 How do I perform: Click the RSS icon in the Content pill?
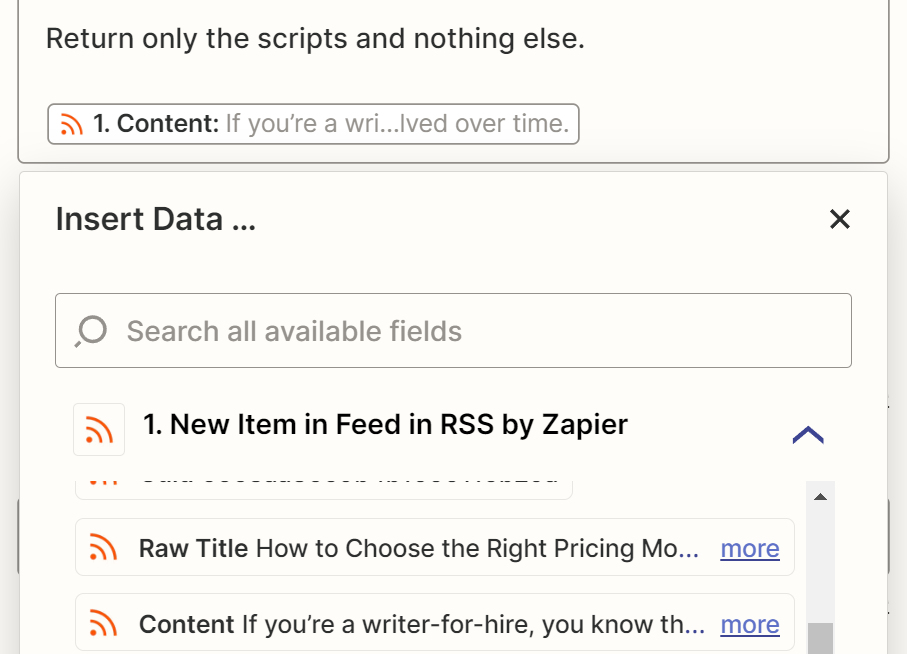click(70, 125)
